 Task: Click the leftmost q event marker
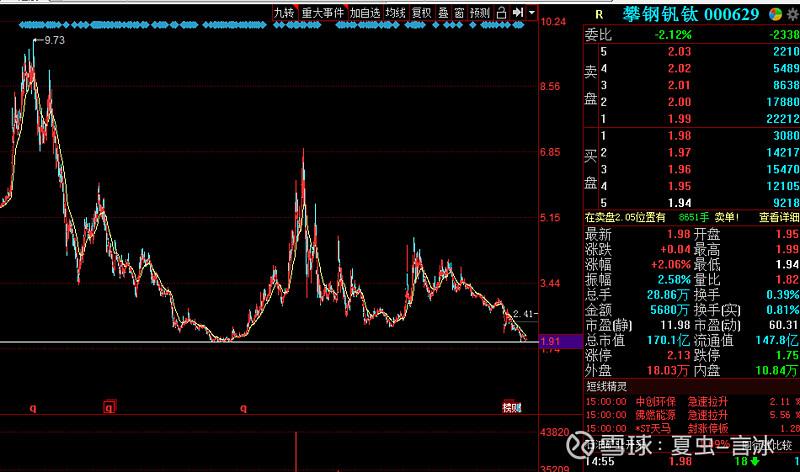33,408
